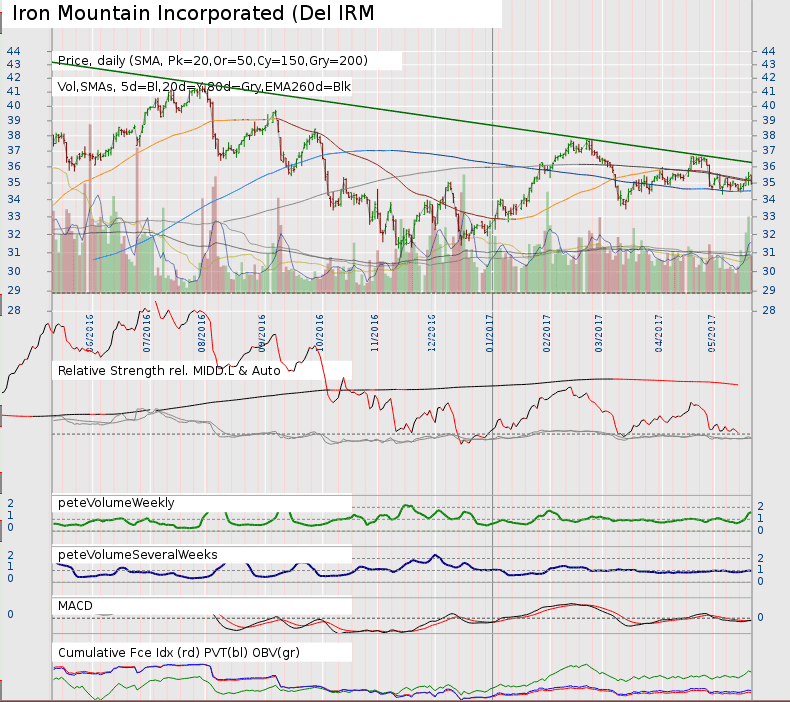Image resolution: width=790 pixels, height=702 pixels.
Task: Click the 02/2017 date axis label
Action: coord(548,331)
